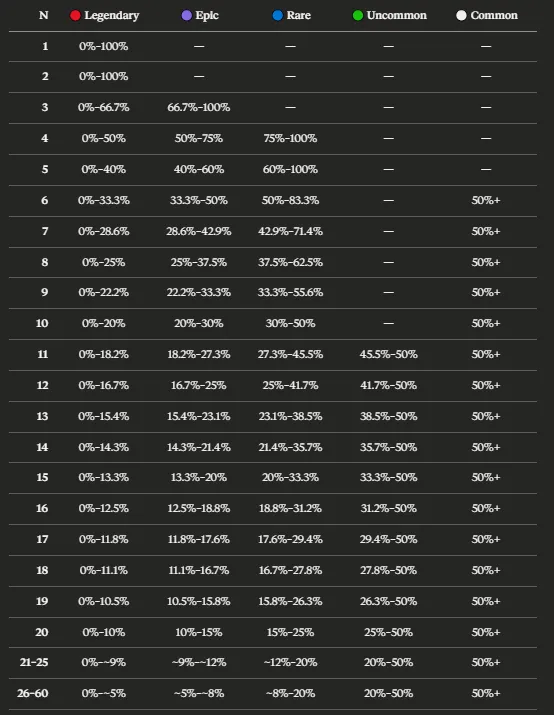
Task: Click the 0%-33.3% Legendary cell in row 6
Action: (104, 200)
